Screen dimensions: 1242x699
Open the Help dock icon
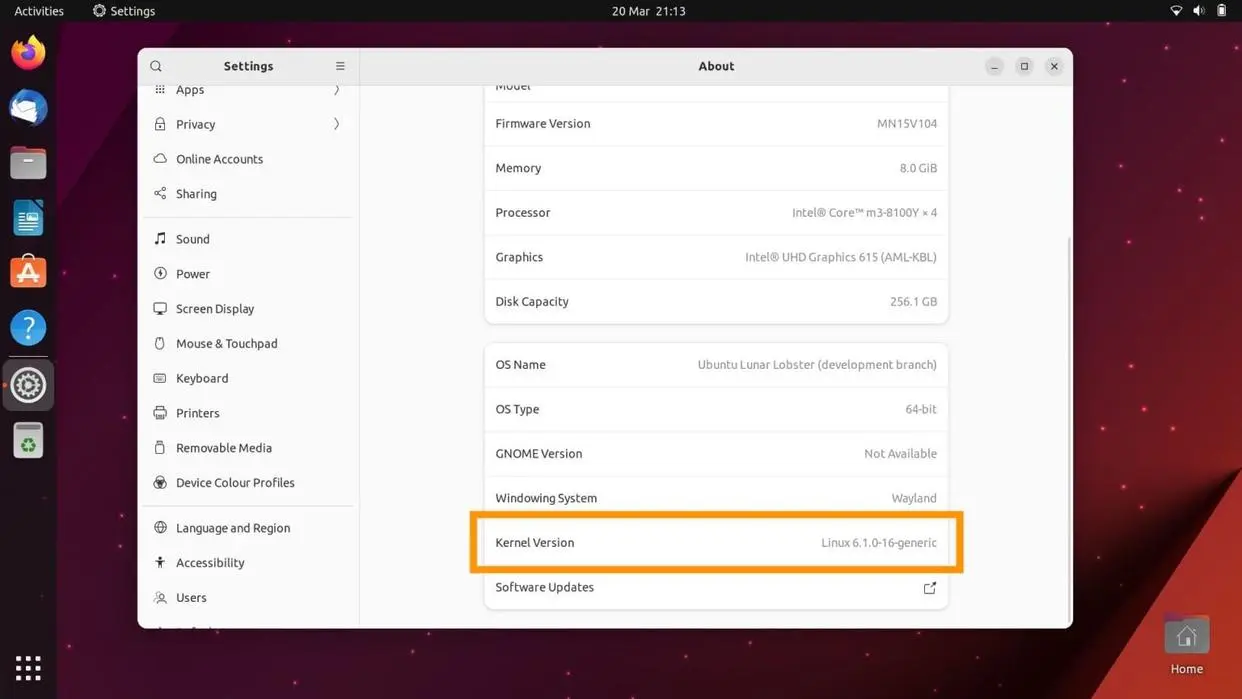click(x=28, y=327)
